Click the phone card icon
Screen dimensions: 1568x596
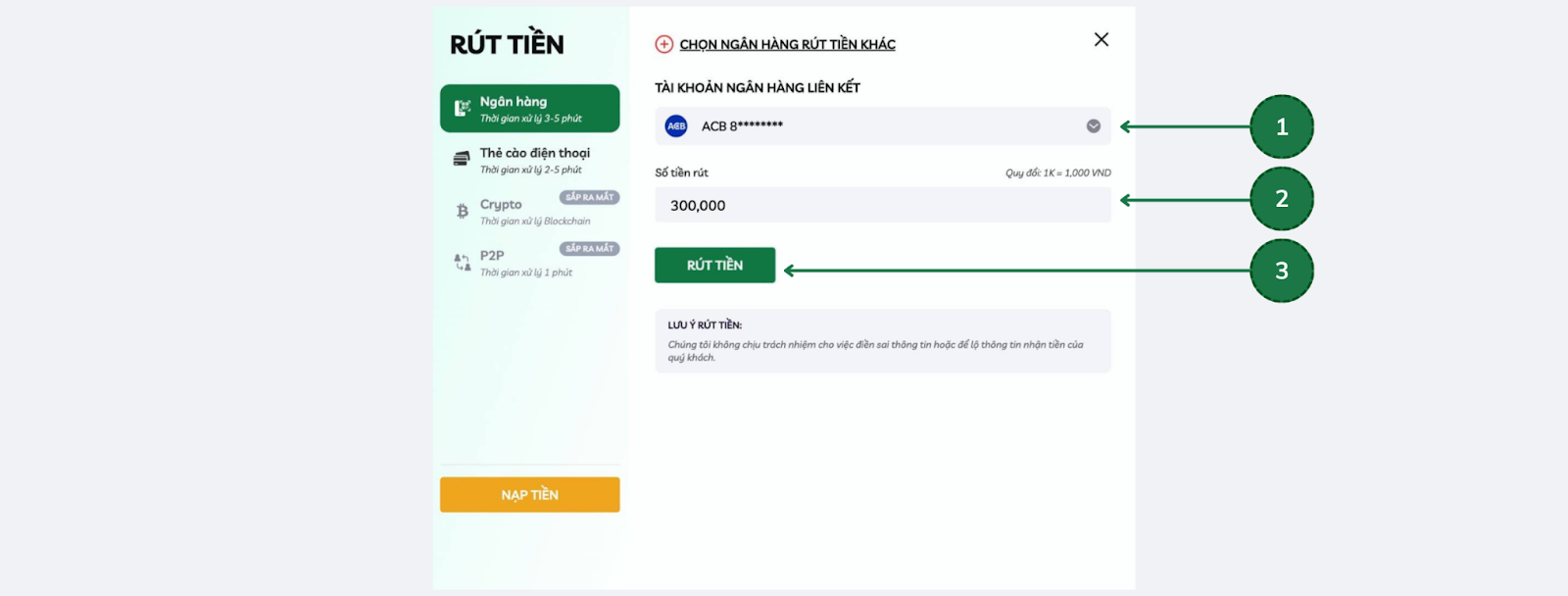tap(462, 159)
